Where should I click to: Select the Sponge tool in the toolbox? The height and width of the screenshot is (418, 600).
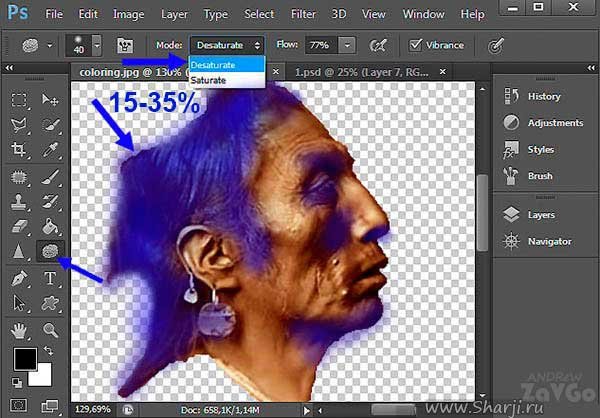pos(48,252)
